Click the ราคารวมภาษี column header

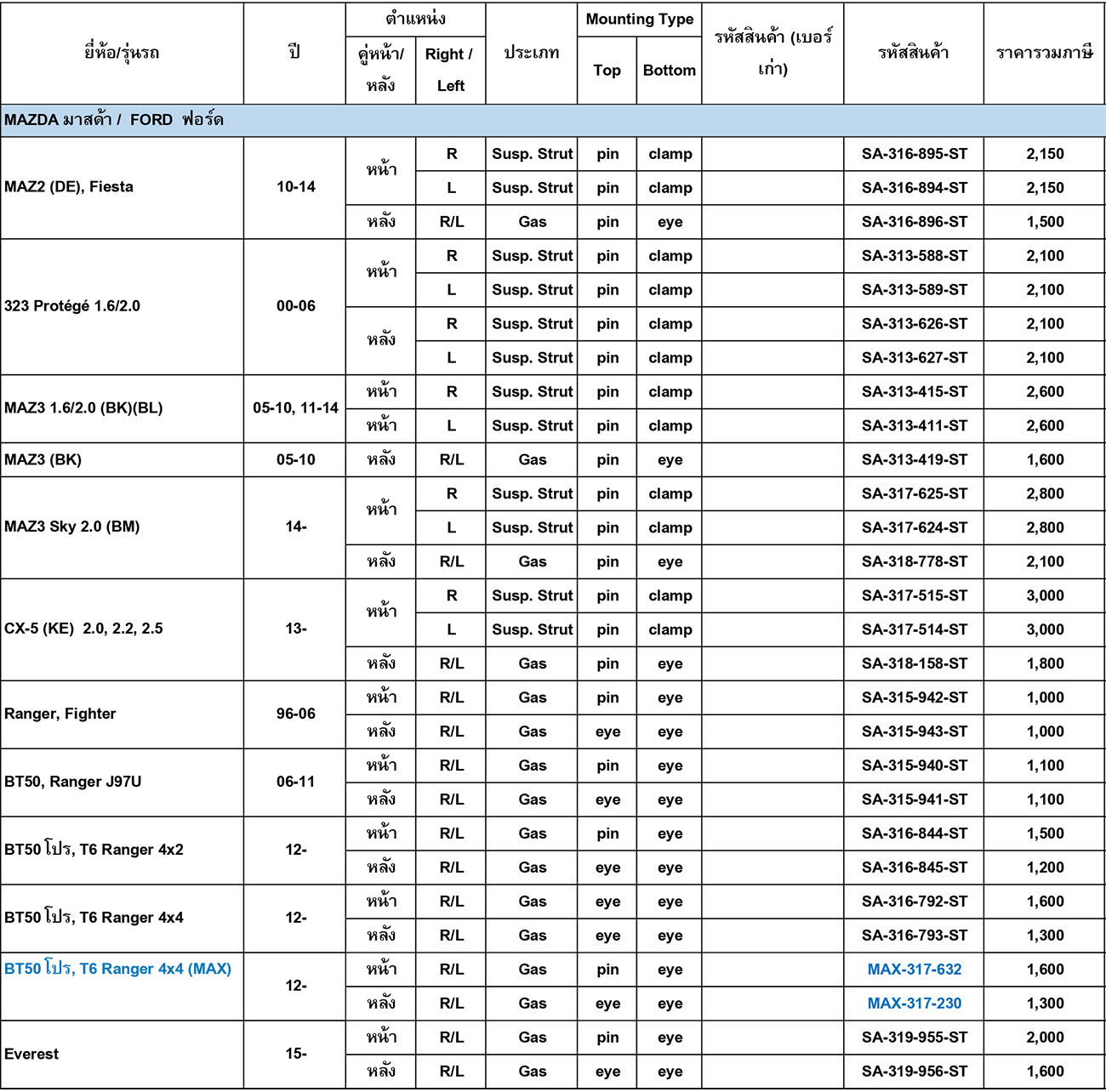[x=1044, y=53]
